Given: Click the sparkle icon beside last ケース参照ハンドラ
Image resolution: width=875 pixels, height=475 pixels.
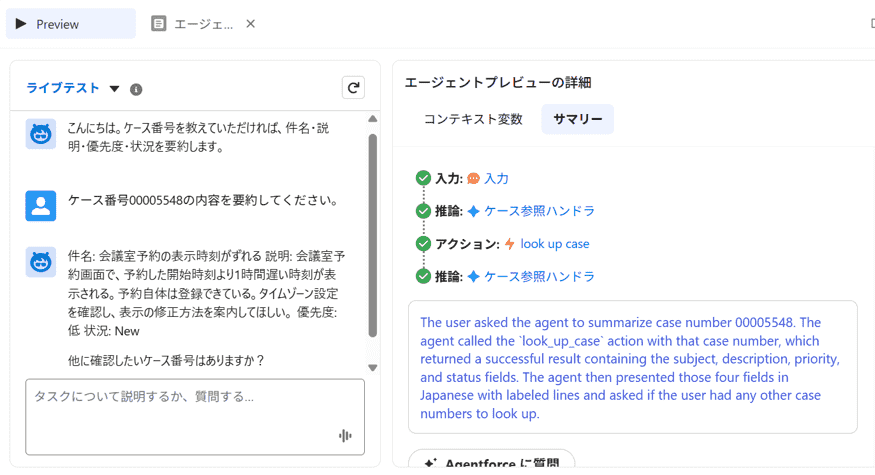Looking at the screenshot, I should coord(473,276).
